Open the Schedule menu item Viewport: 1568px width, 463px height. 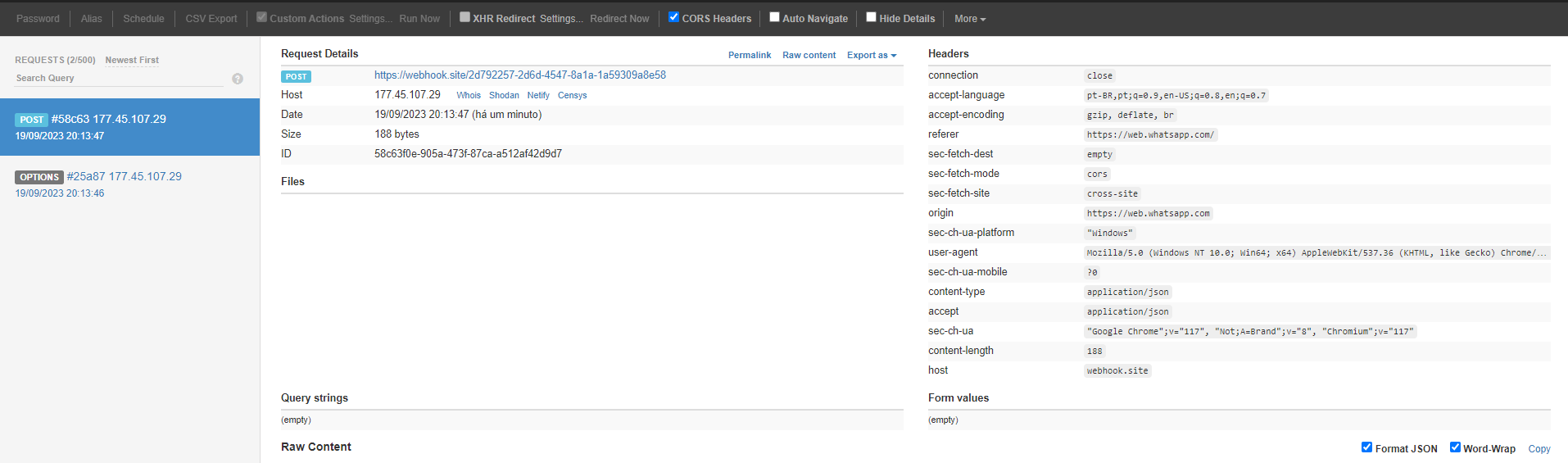click(143, 19)
